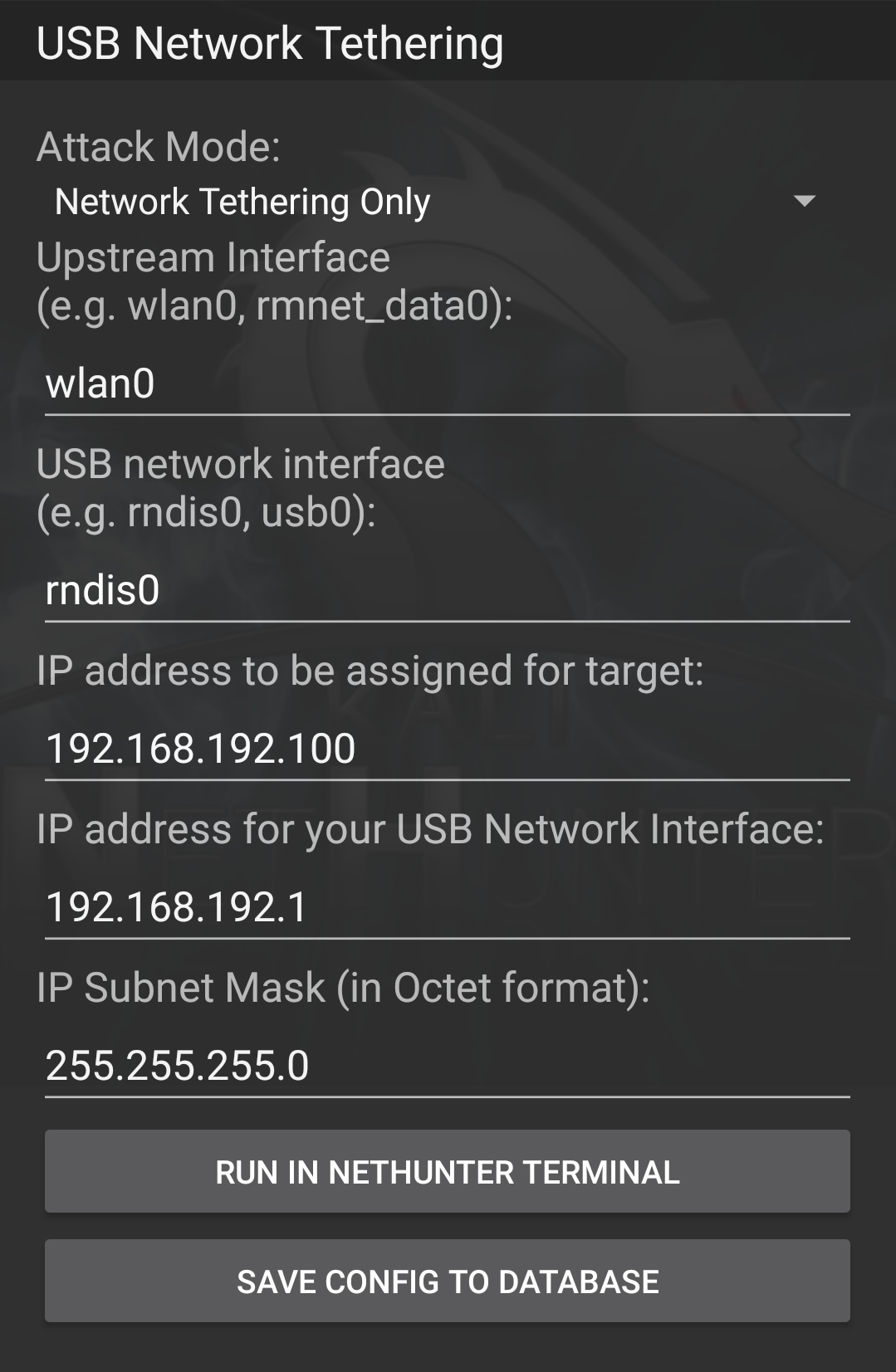
Task: Click the USB network interface label
Action: 241,464
